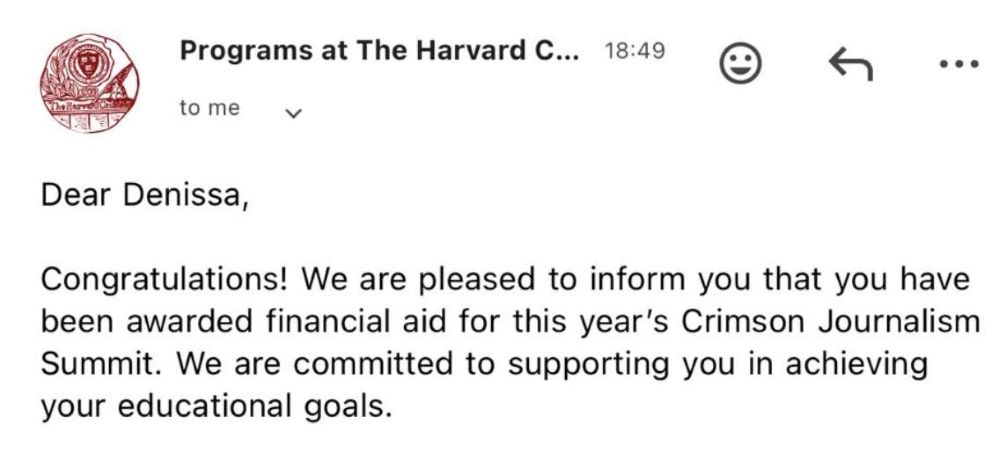Open the three-dot more options menu
Viewport: 1000px width, 461px height.
pos(959,66)
